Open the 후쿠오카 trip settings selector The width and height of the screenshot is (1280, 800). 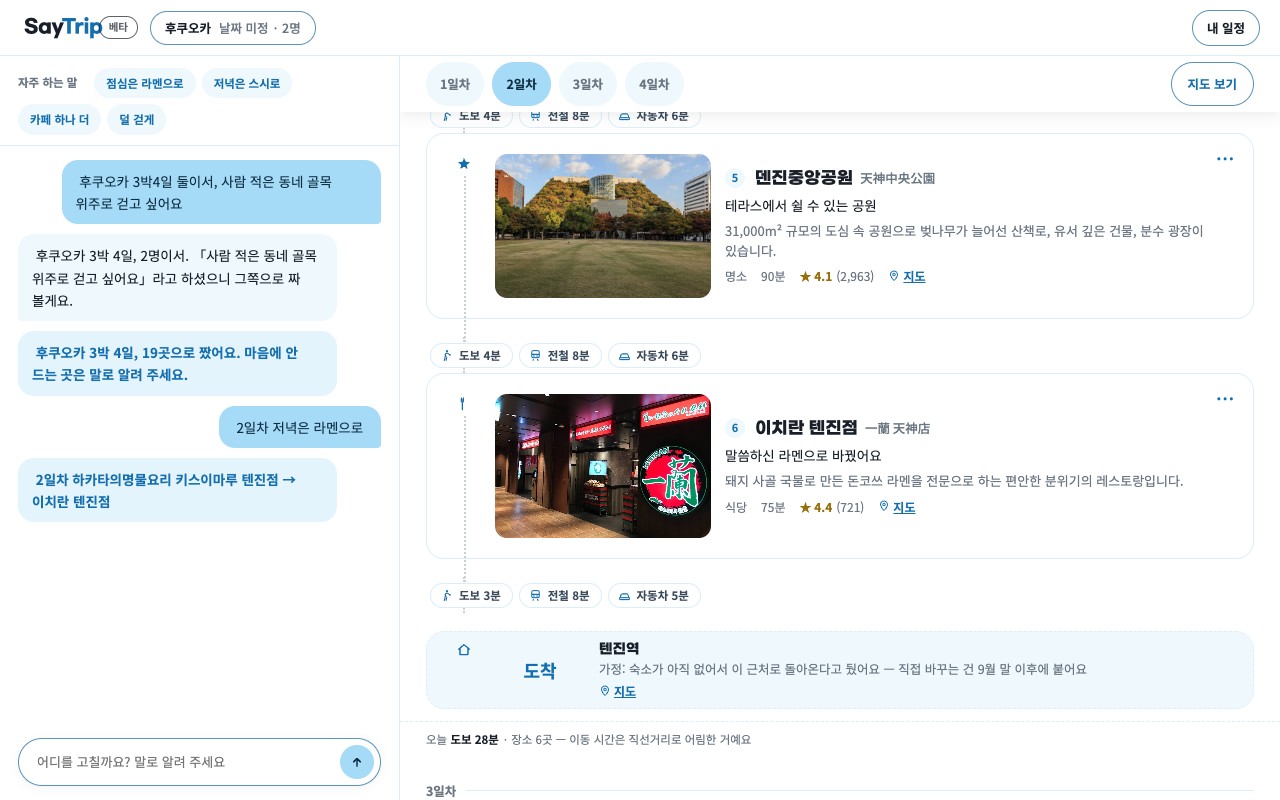pos(233,28)
